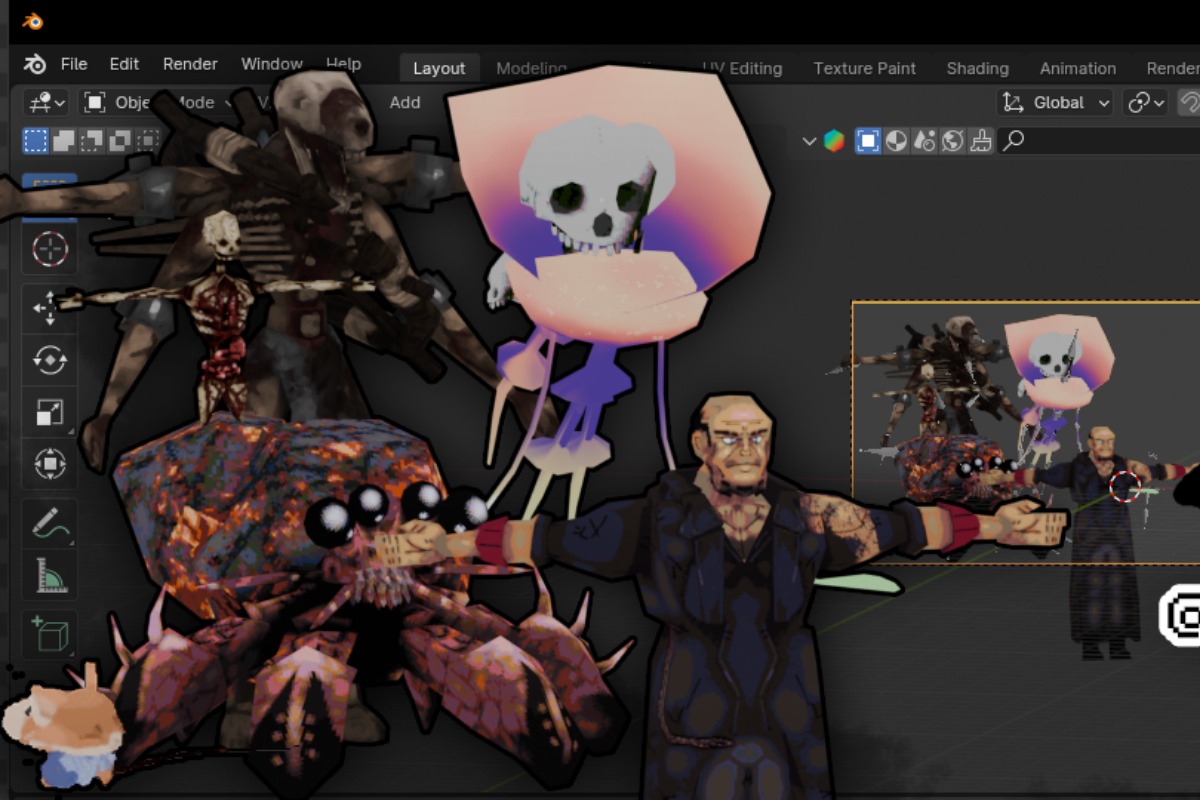The height and width of the screenshot is (800, 1200).
Task: Switch to the Shading workspace tab
Action: click(x=977, y=68)
